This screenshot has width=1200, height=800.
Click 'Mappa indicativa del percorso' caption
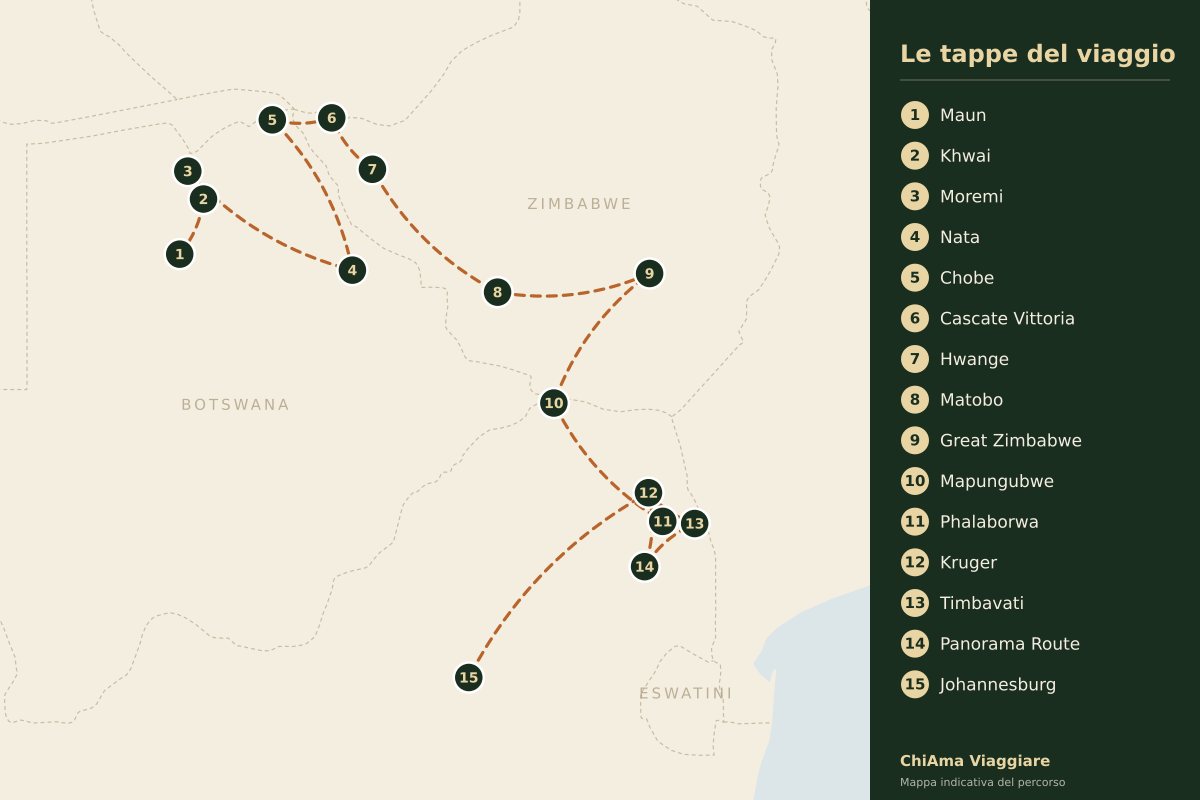(x=982, y=782)
